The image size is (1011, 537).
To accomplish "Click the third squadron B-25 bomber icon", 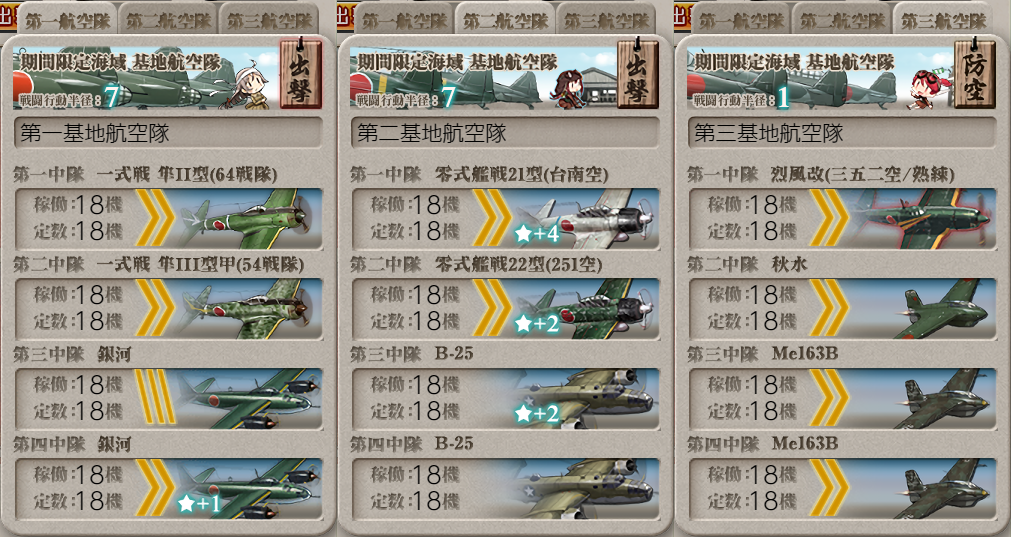I will 585,399.
